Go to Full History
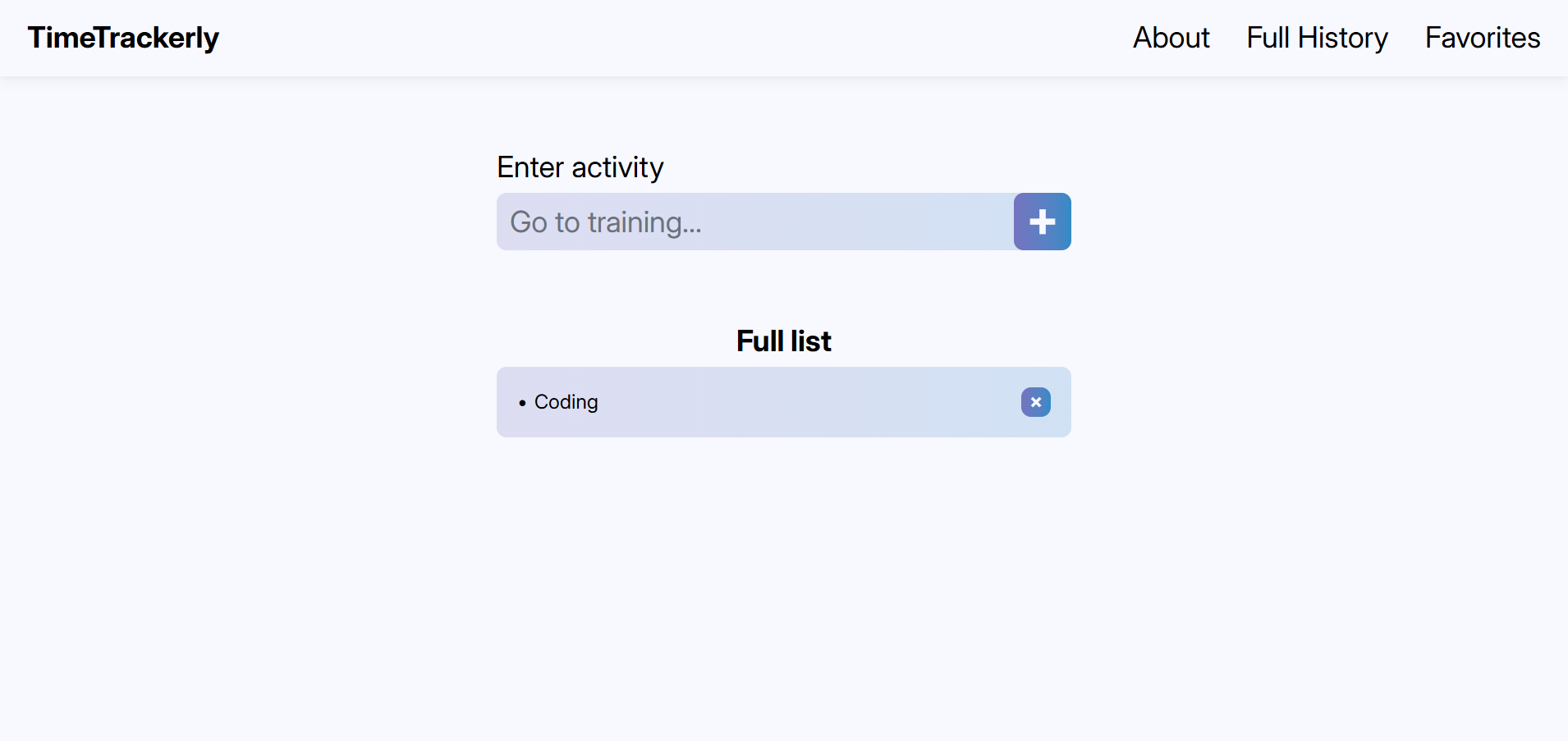The height and width of the screenshot is (741, 1568). (x=1317, y=38)
